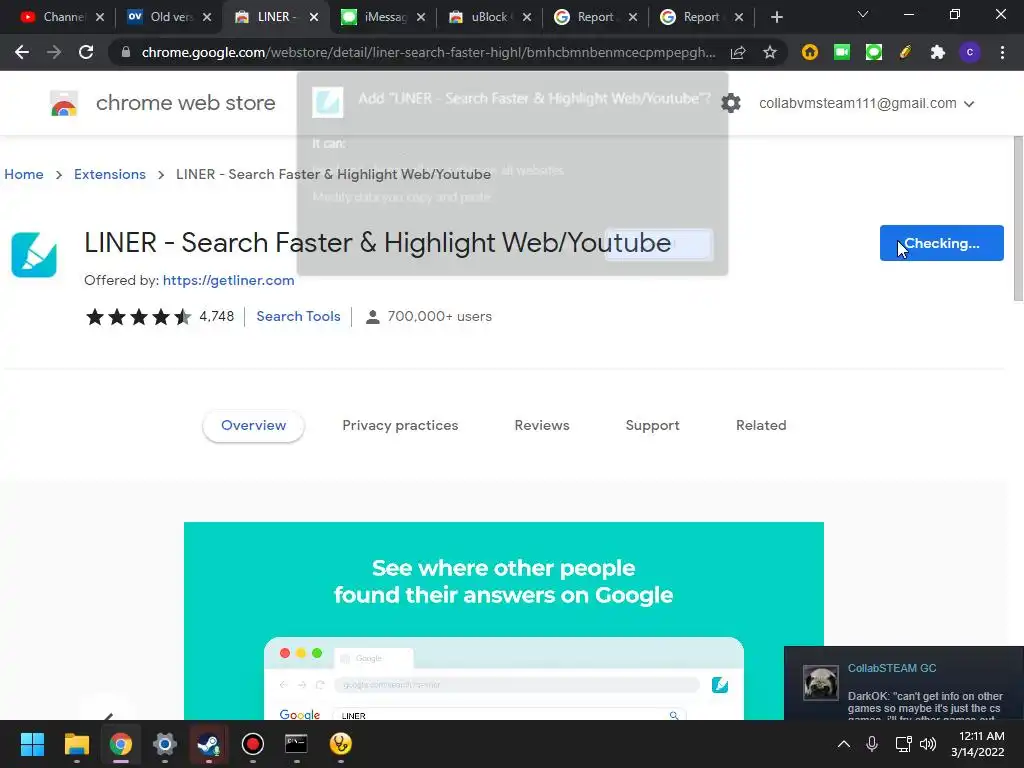
Task: Close the uBlock tab
Action: tap(527, 17)
